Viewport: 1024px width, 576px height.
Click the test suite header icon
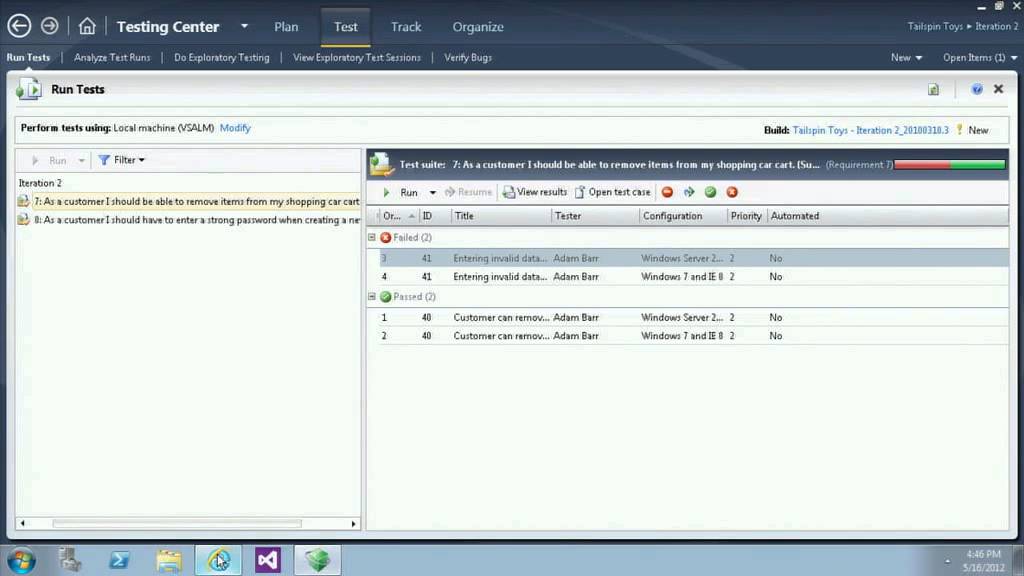(x=381, y=165)
